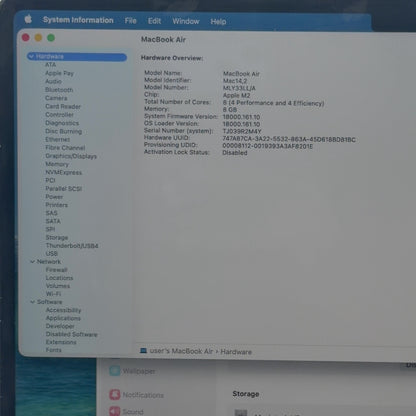This screenshot has width=416, height=416.
Task: Open the Help menu
Action: pyautogui.click(x=218, y=22)
